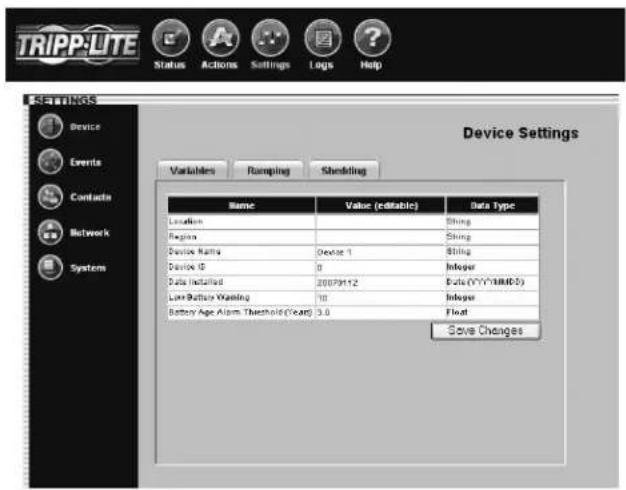Click the System sidebar icon
Screen dimensions: 626x490
pos(50,268)
